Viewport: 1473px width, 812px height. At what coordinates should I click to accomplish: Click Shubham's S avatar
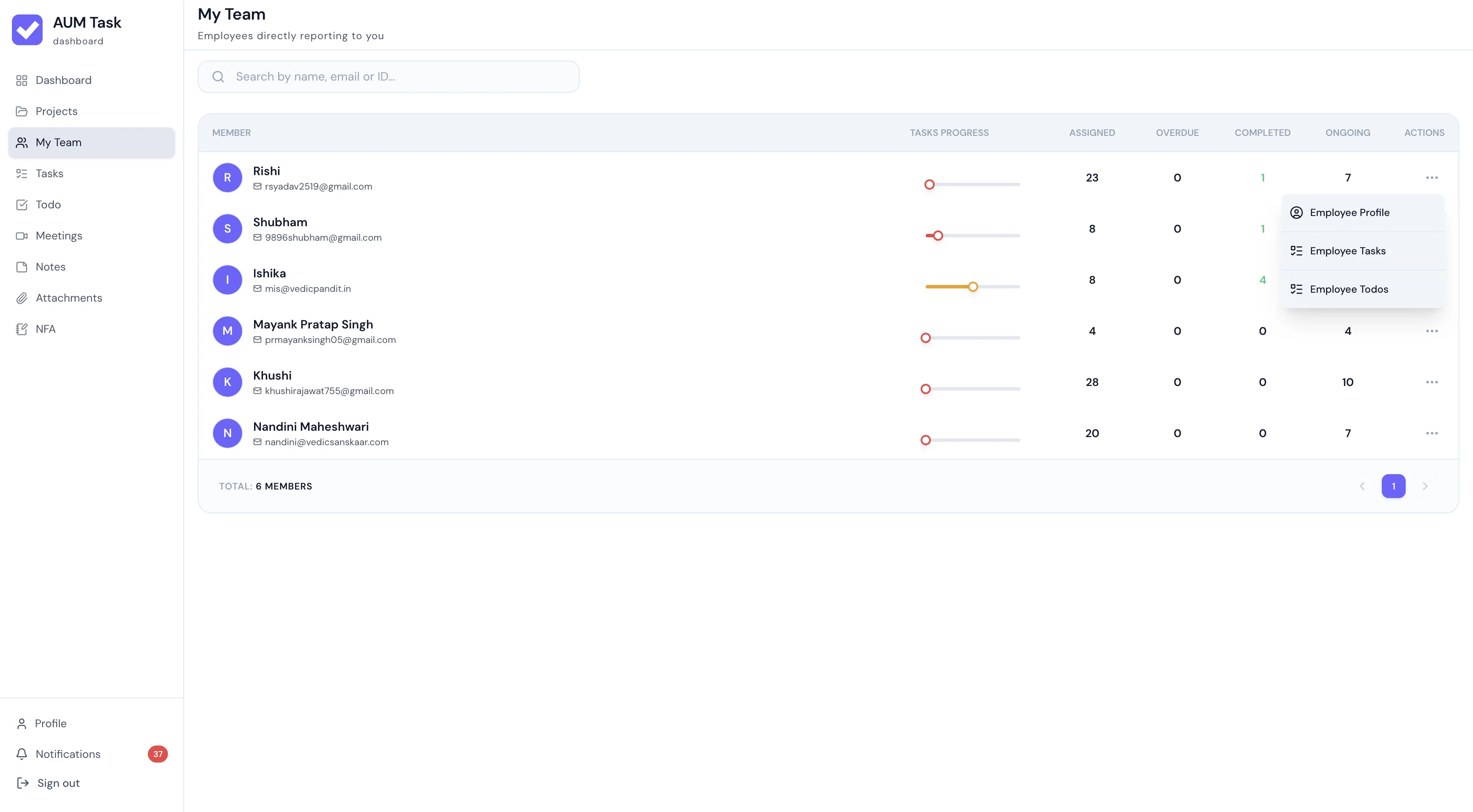point(228,229)
